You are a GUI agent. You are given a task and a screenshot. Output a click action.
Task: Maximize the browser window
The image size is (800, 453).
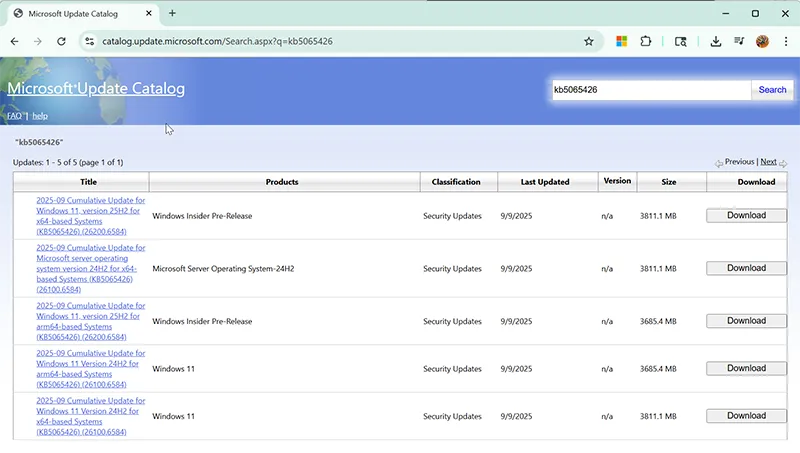[755, 14]
